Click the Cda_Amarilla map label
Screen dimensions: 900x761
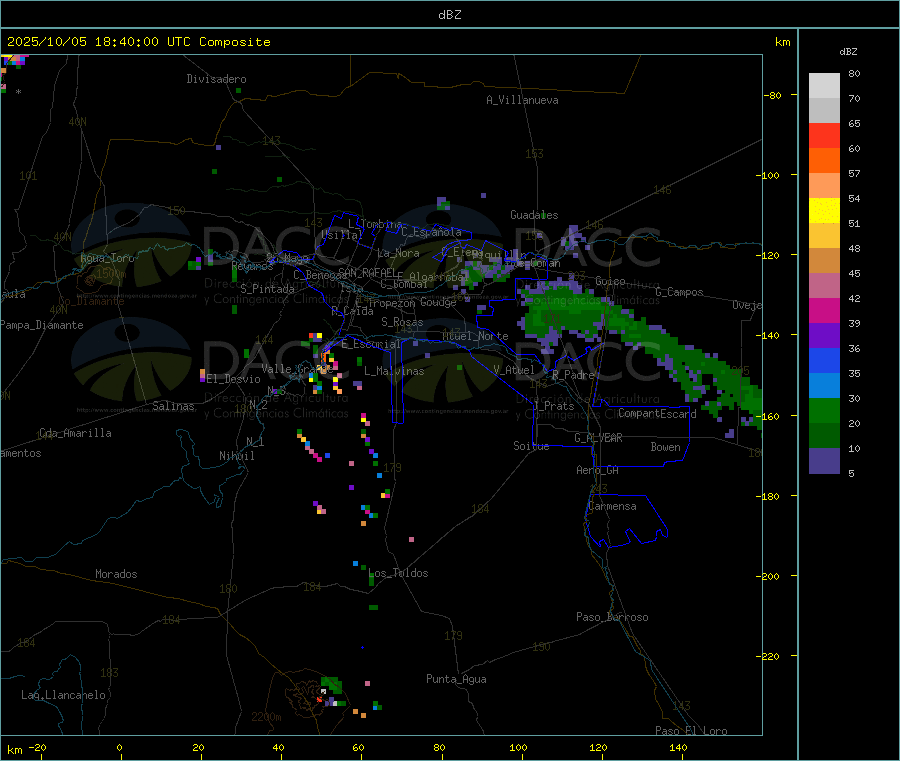(75, 433)
